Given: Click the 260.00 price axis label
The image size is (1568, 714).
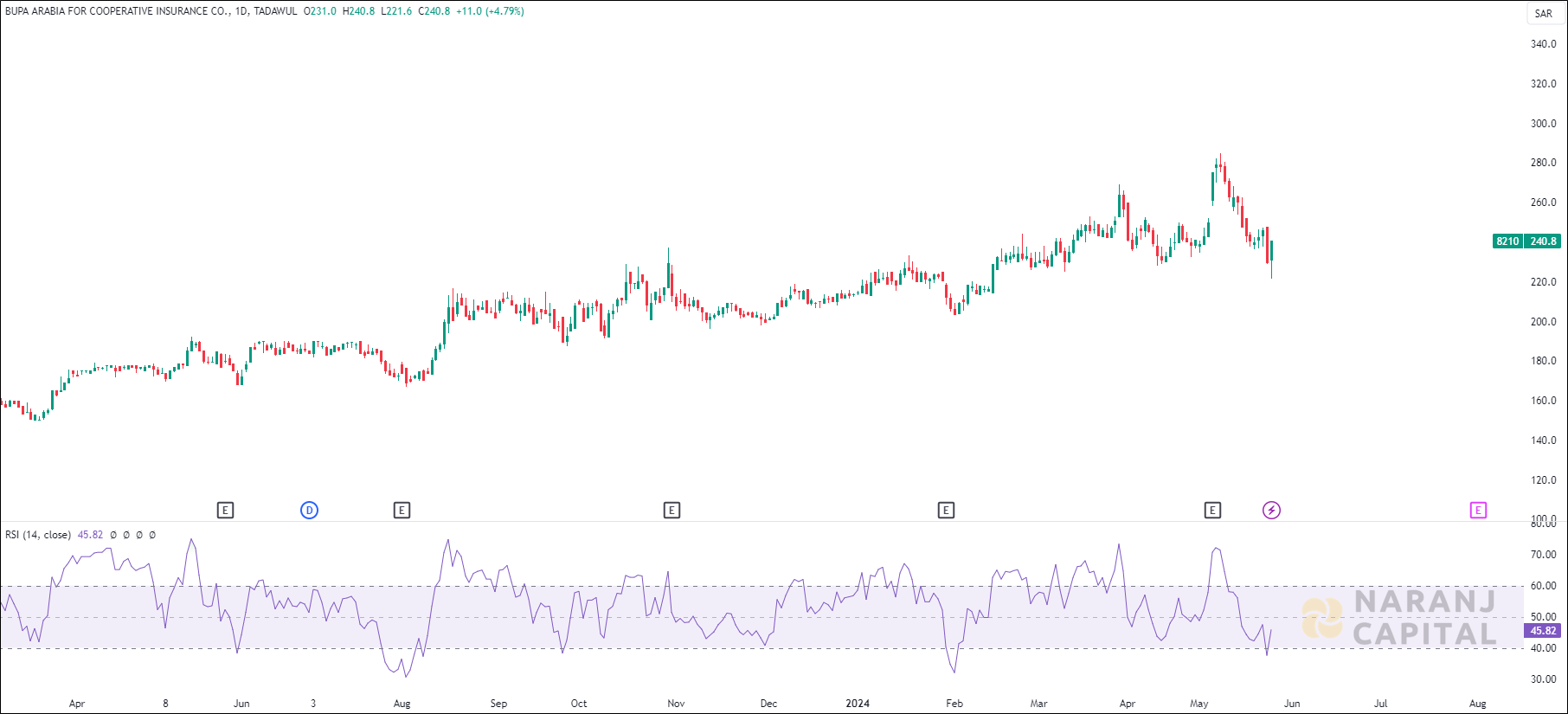Looking at the screenshot, I should pyautogui.click(x=1543, y=203).
